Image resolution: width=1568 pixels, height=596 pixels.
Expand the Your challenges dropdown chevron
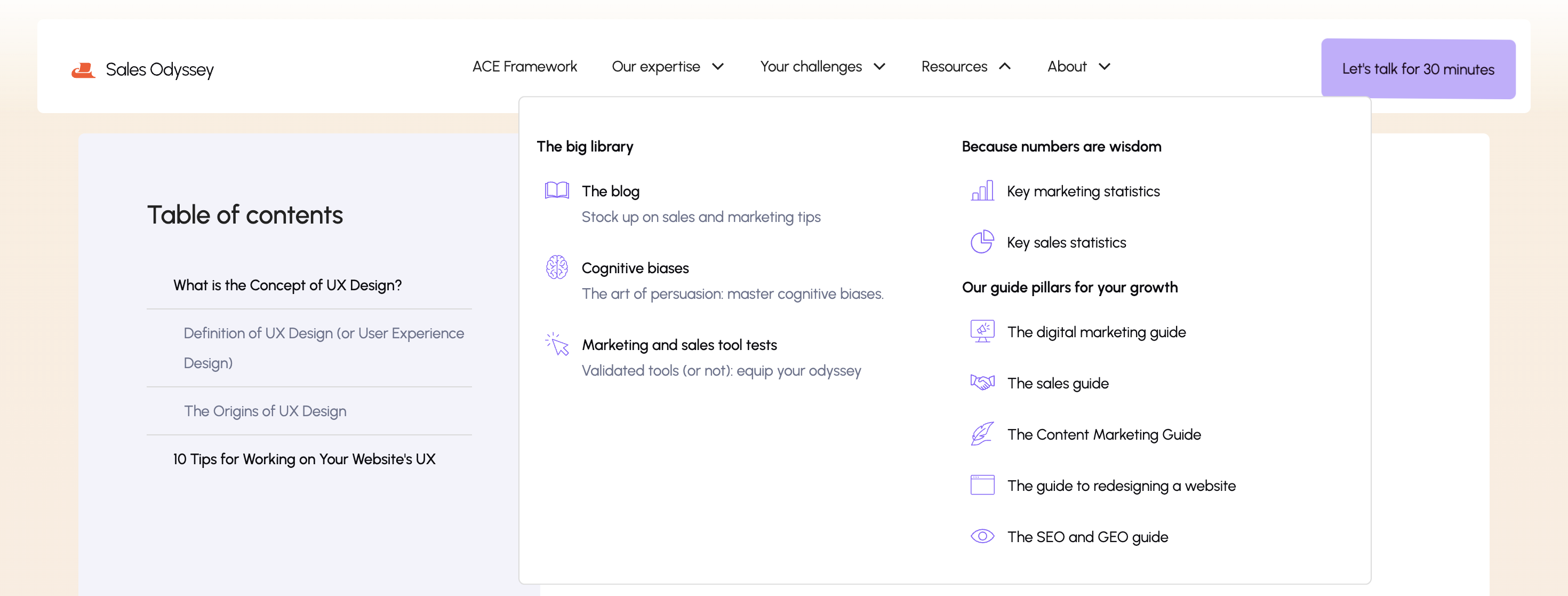(879, 66)
